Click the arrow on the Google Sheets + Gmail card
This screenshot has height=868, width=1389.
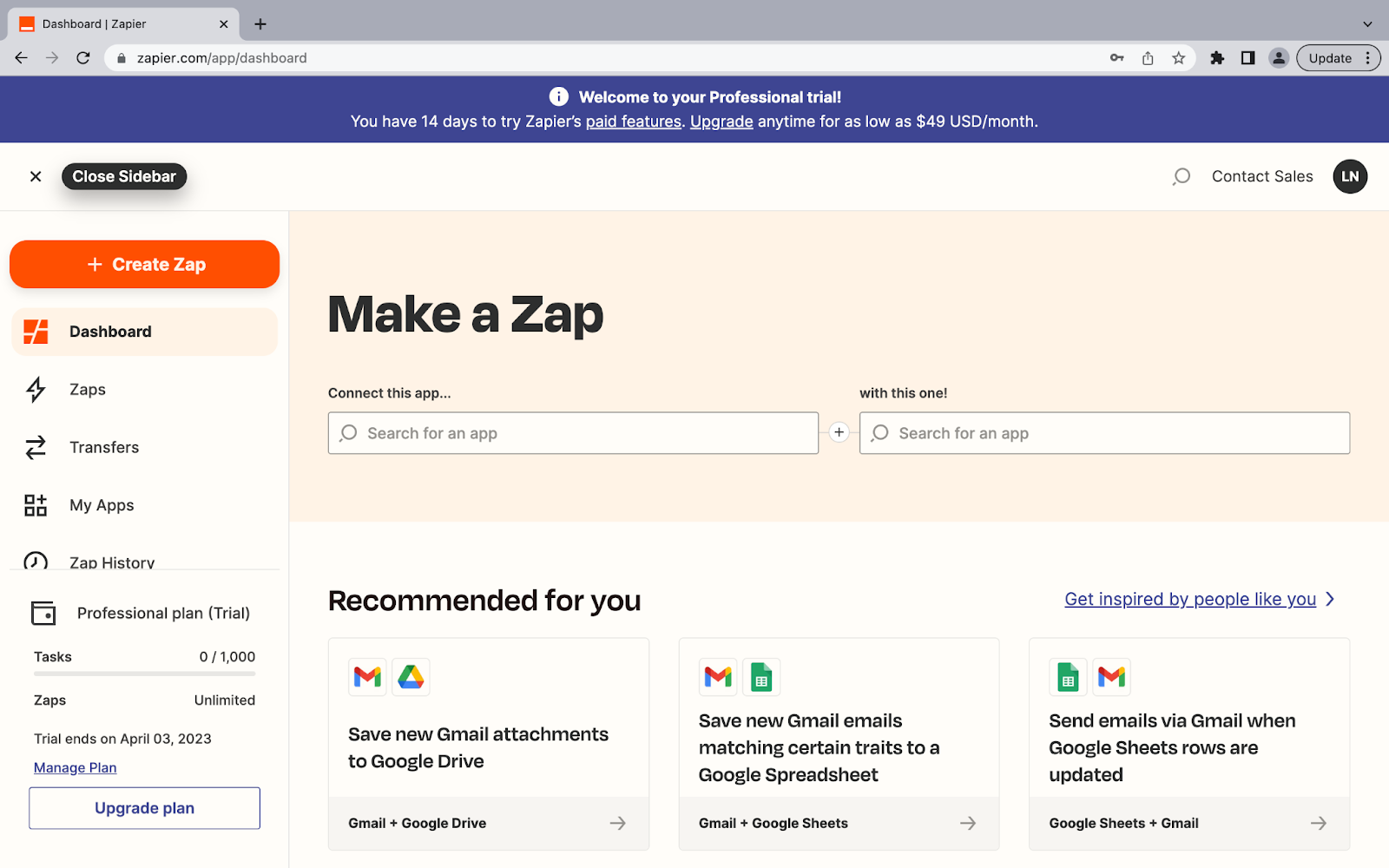(1318, 823)
